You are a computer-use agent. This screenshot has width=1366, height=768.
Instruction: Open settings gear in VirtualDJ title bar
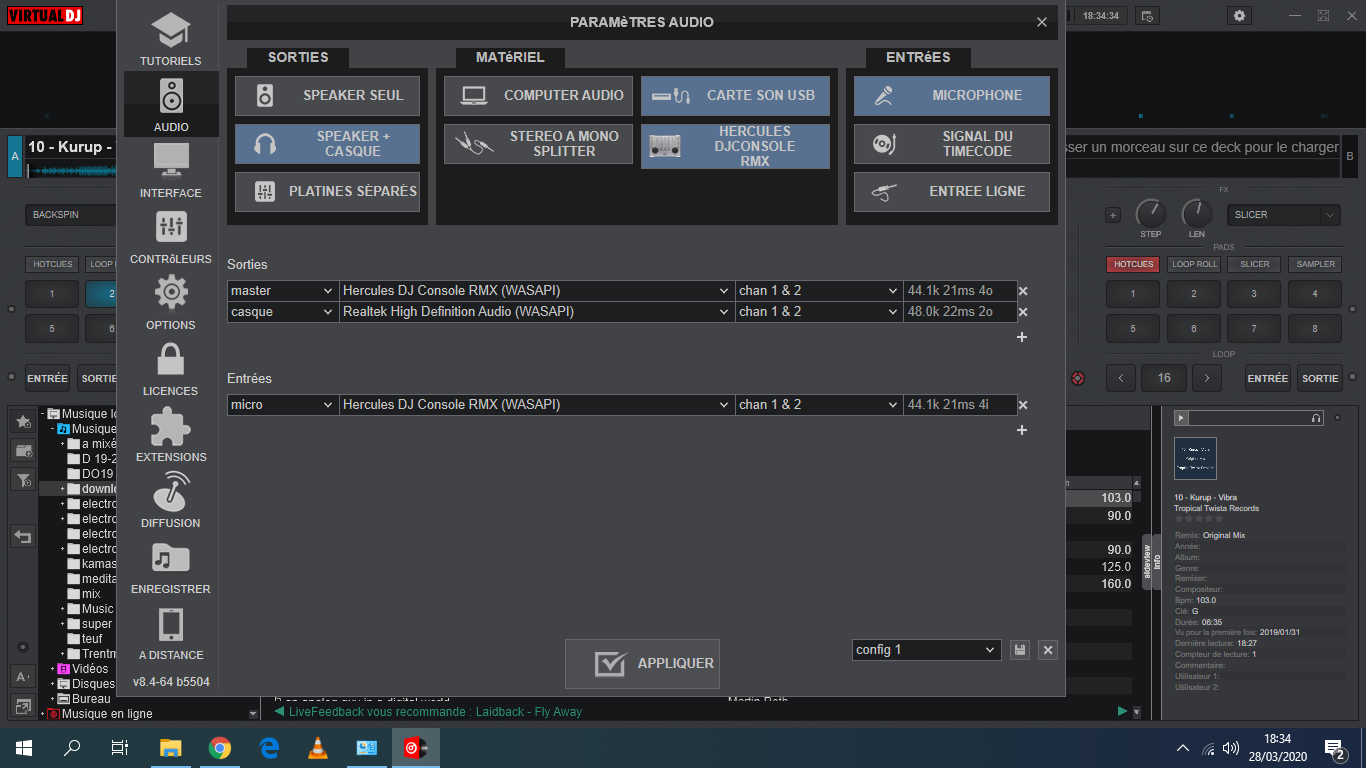1240,16
